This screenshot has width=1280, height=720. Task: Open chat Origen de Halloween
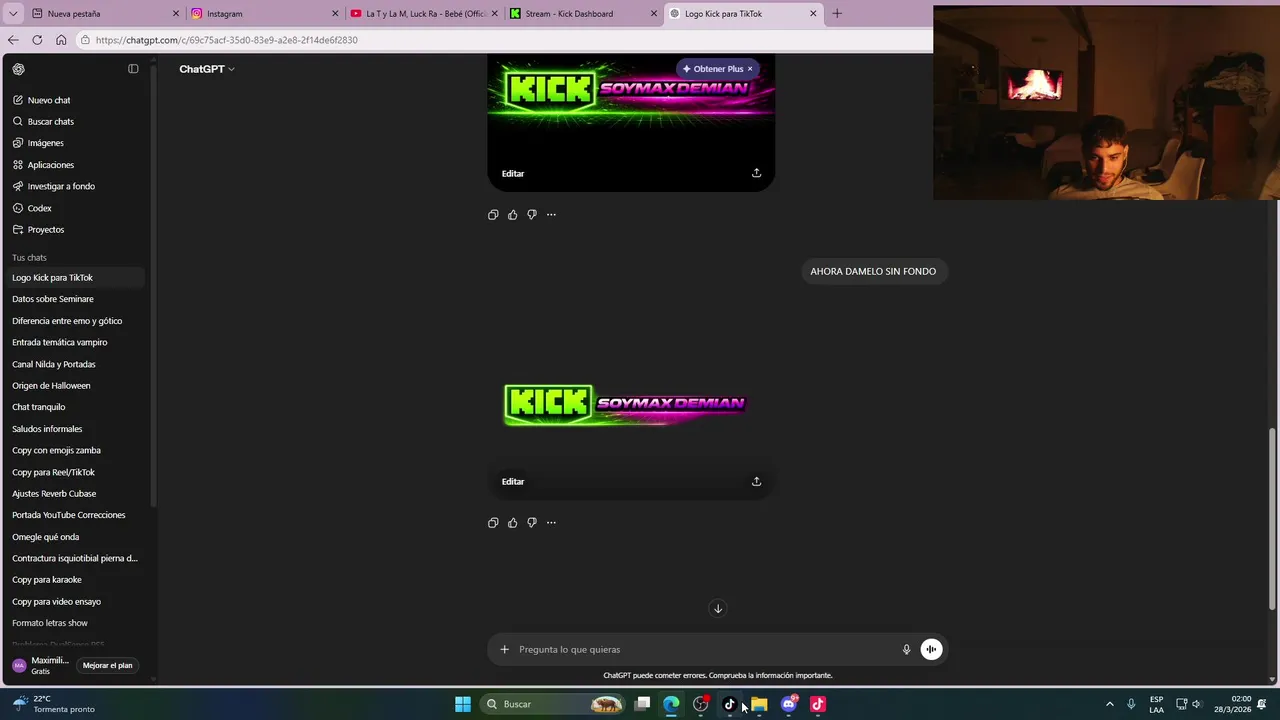75,386
